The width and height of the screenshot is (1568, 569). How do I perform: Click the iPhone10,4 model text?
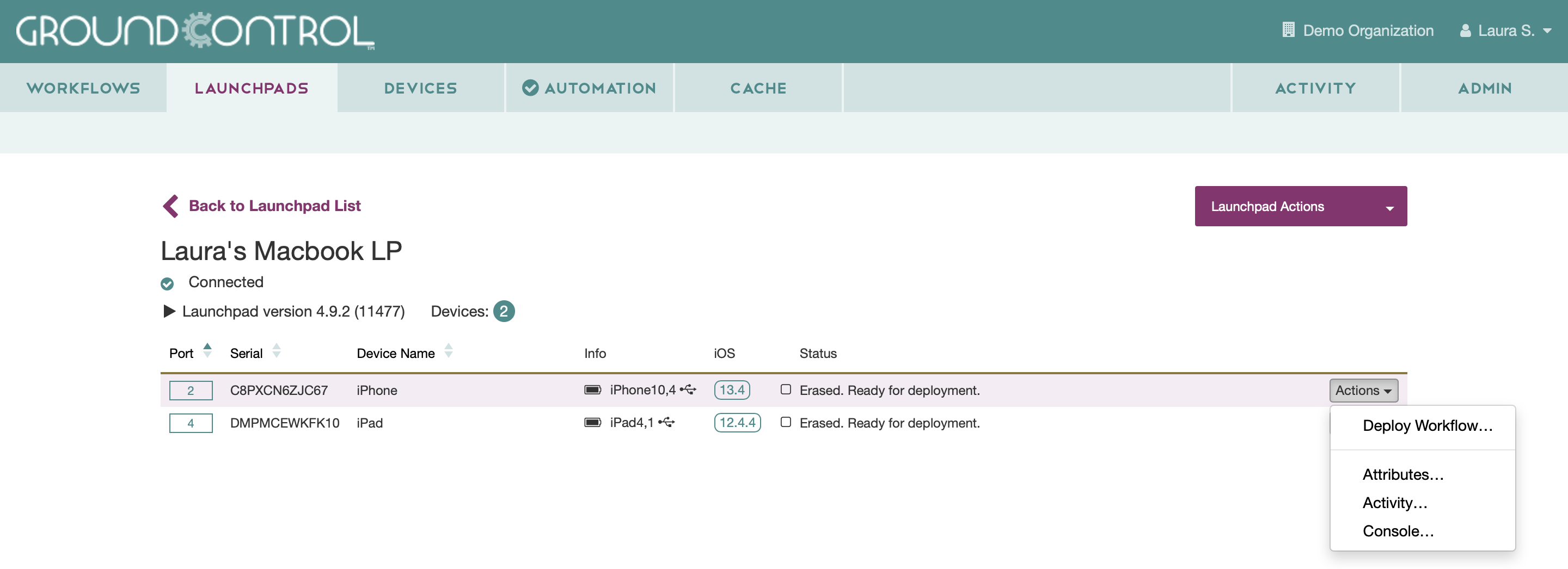(x=643, y=389)
